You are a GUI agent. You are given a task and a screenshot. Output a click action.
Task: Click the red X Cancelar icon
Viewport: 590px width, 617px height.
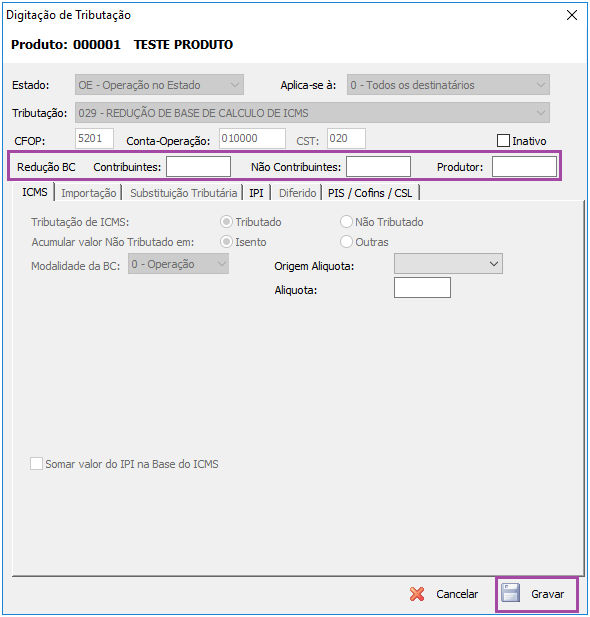[x=417, y=594]
